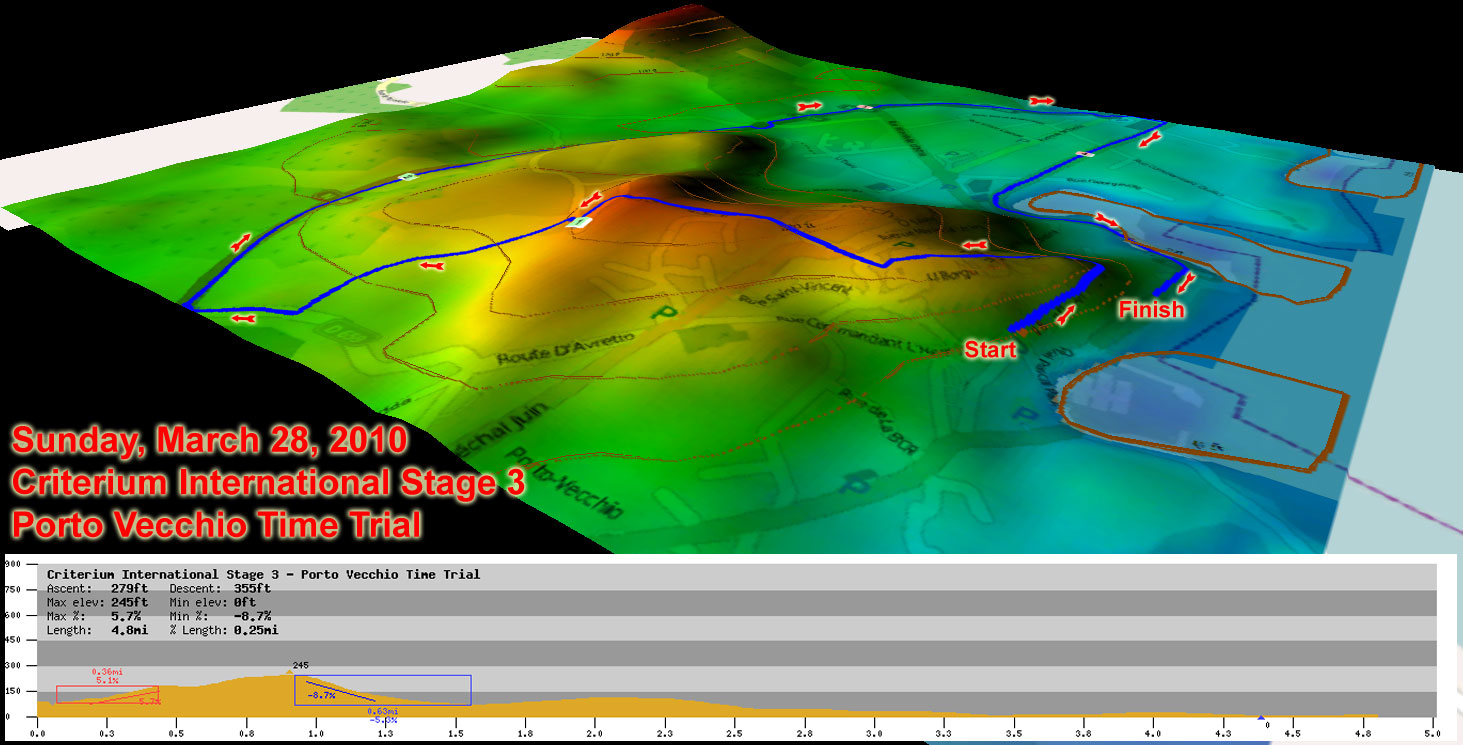Viewport: 1463px width, 745px height.
Task: Select the blue descent gradient box
Action: pos(382,690)
